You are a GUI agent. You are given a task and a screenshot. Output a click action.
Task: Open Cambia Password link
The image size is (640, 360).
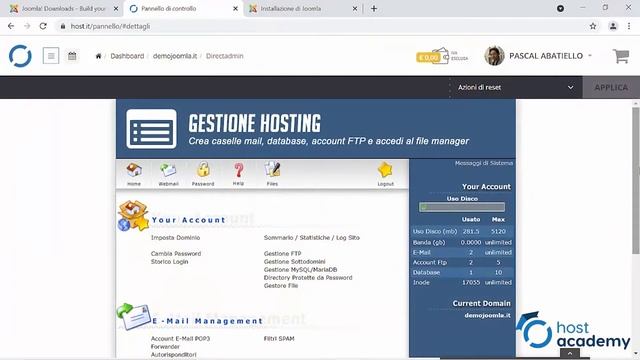point(176,253)
